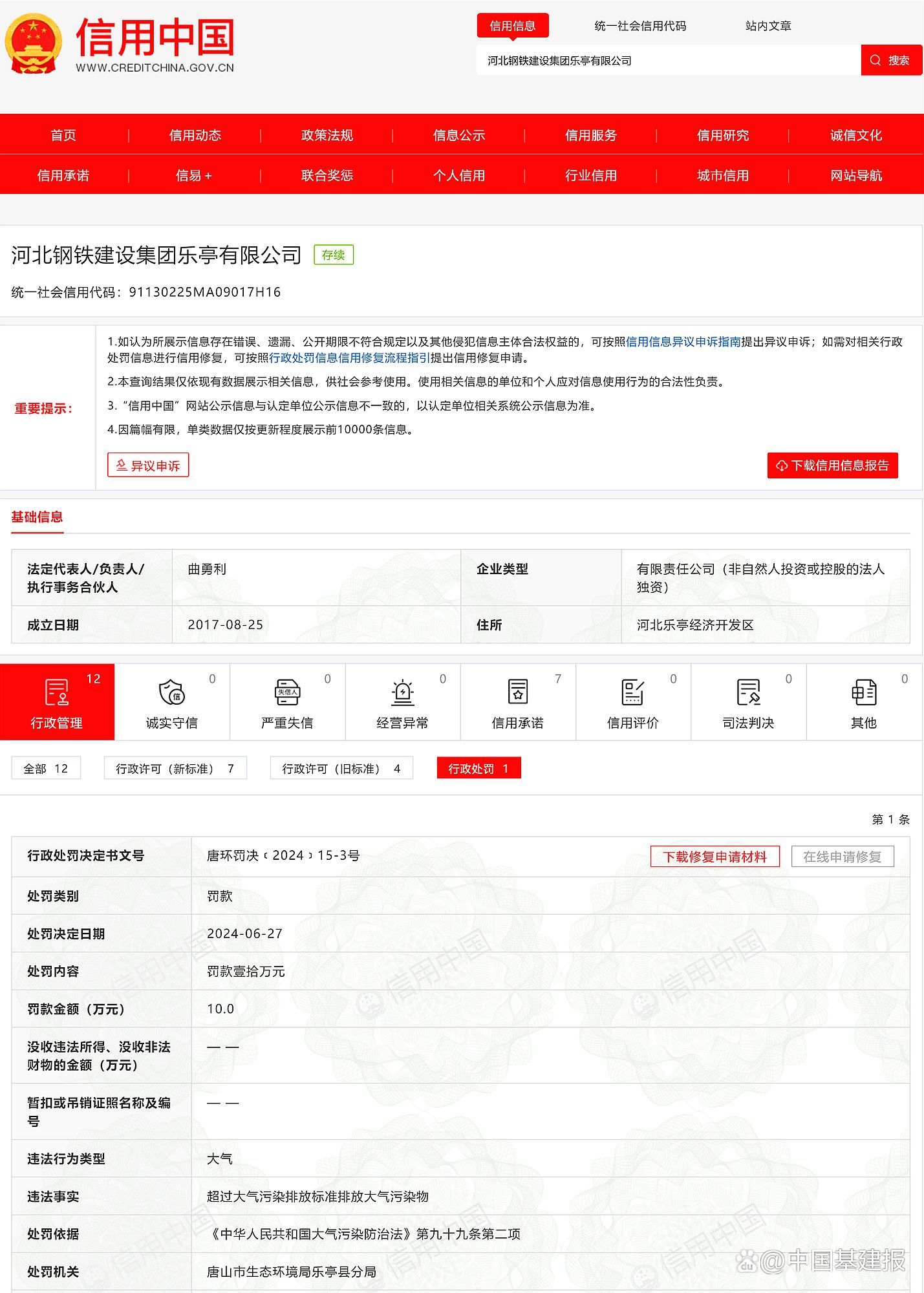Click the unified credit code 91130225MA09017H16
Image resolution: width=924 pixels, height=1293 pixels.
click(205, 292)
